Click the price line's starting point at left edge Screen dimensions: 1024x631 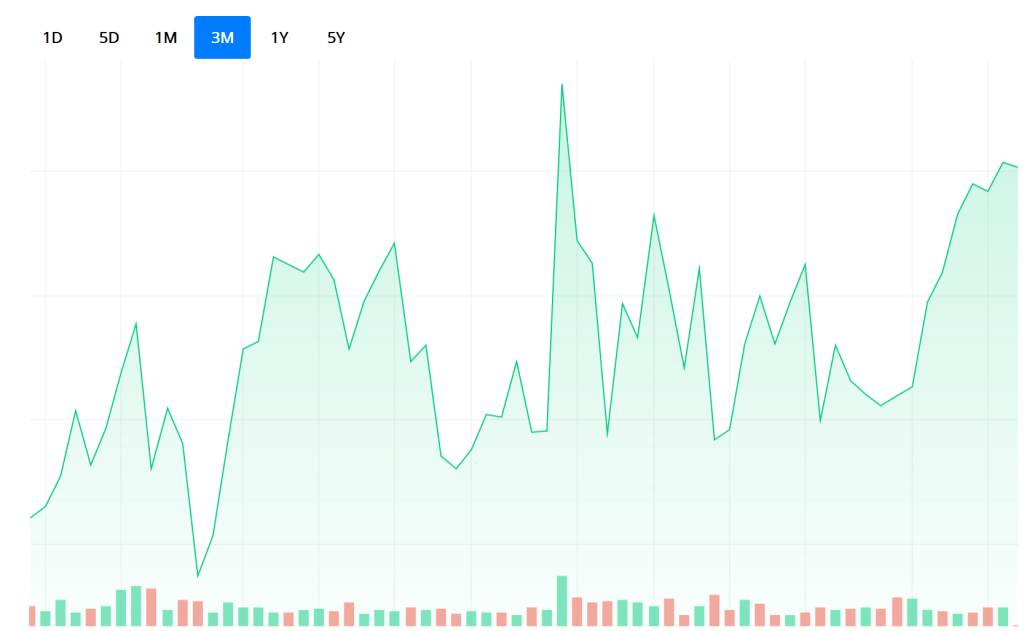tap(32, 517)
